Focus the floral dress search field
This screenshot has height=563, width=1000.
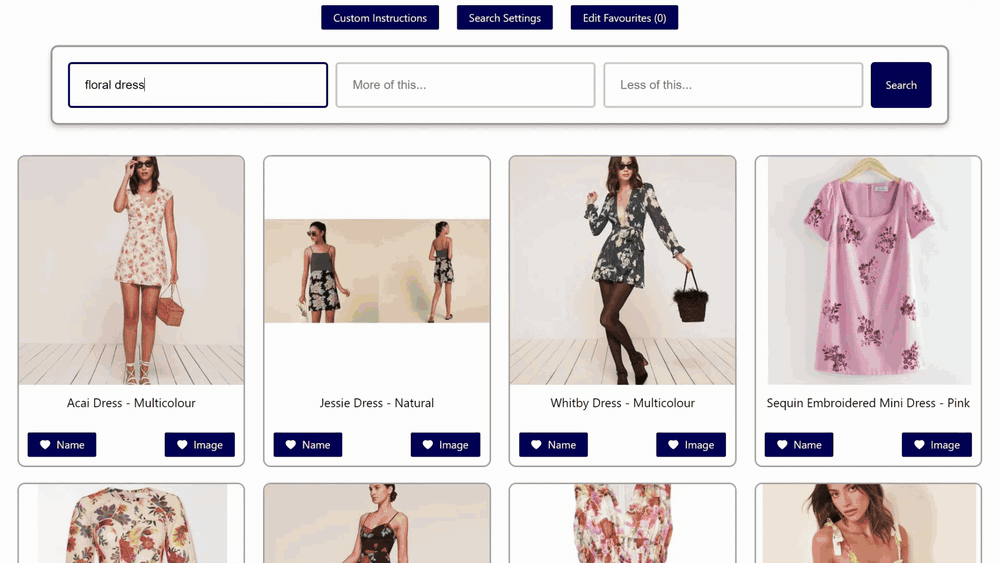point(198,85)
